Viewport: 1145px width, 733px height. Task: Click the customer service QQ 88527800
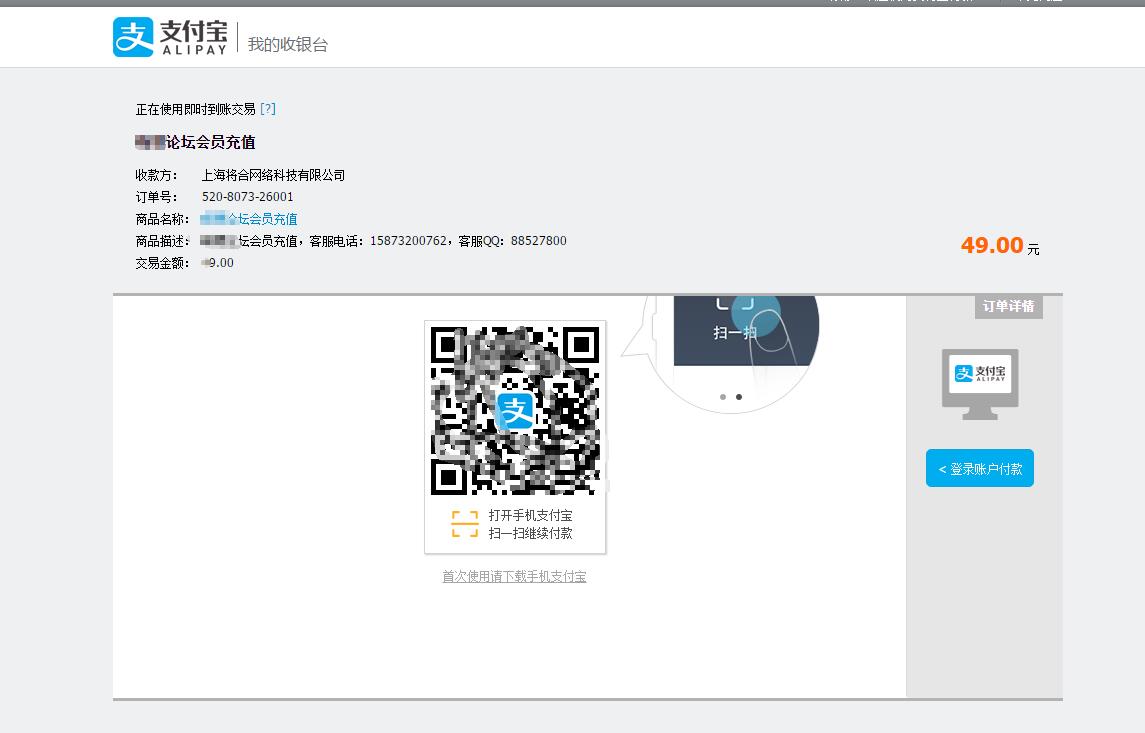(538, 241)
